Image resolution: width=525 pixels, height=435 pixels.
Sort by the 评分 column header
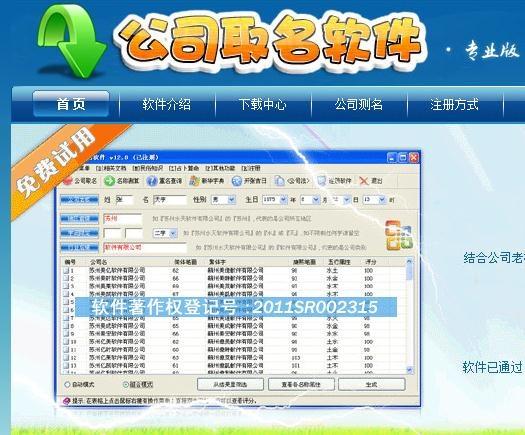point(371,262)
